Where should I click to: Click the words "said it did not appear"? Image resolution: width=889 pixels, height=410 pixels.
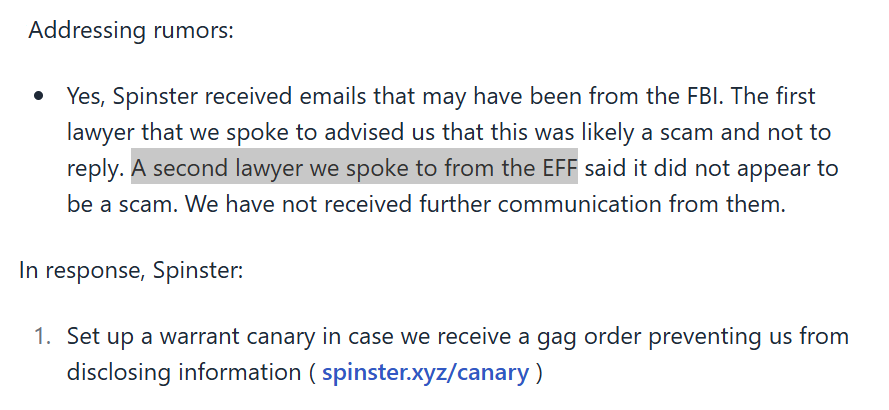click(685, 168)
